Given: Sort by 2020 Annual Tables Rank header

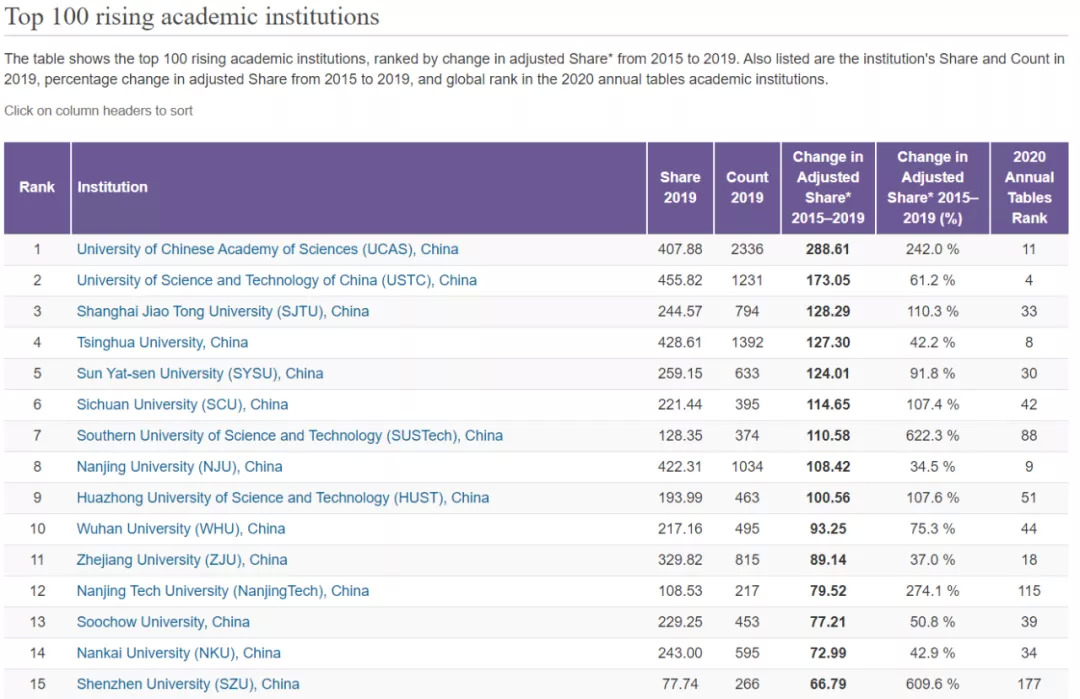Looking at the screenshot, I should (x=1029, y=187).
